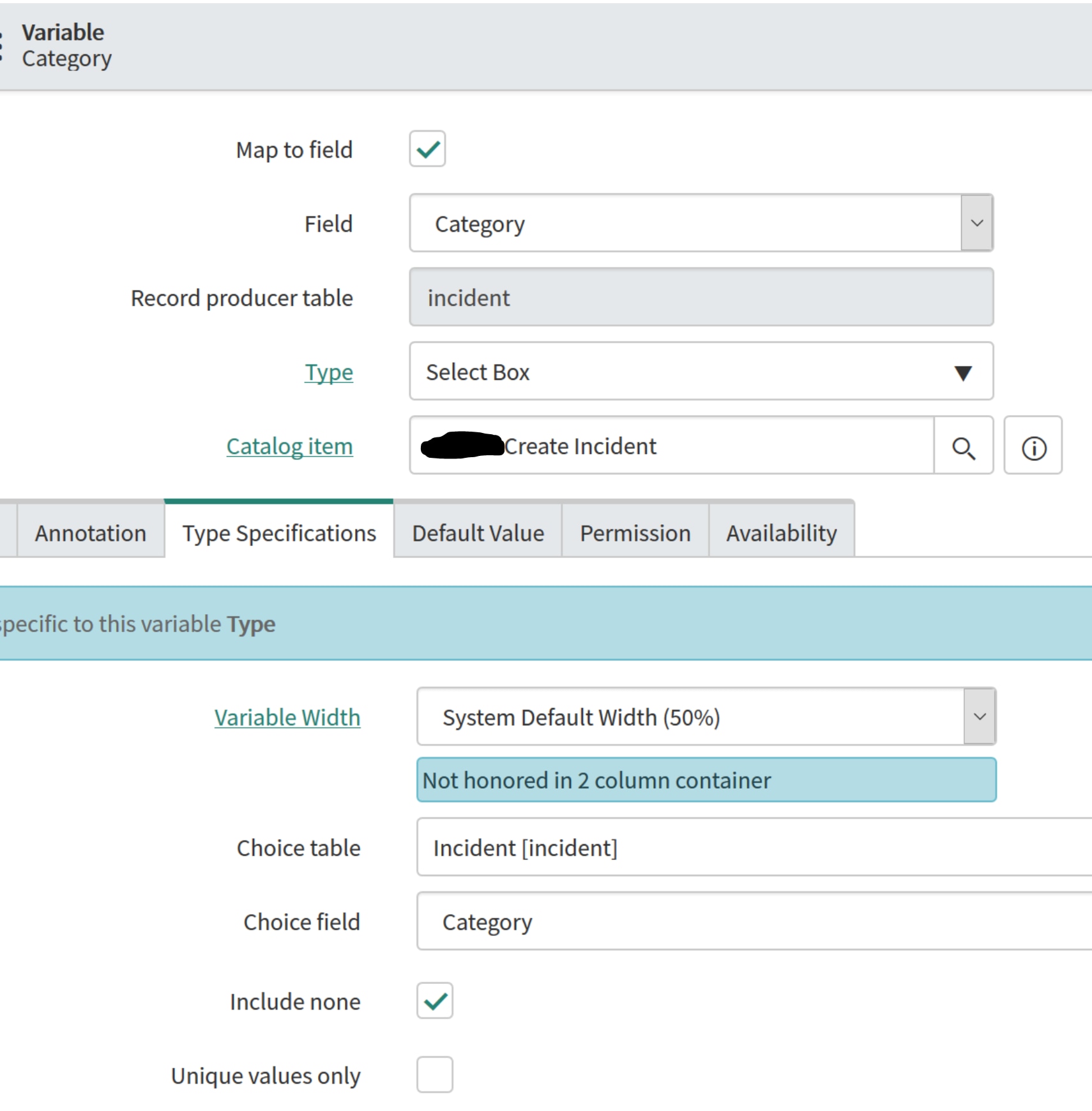This screenshot has width=1092, height=1111.
Task: Open the Default Value tab
Action: [x=478, y=533]
